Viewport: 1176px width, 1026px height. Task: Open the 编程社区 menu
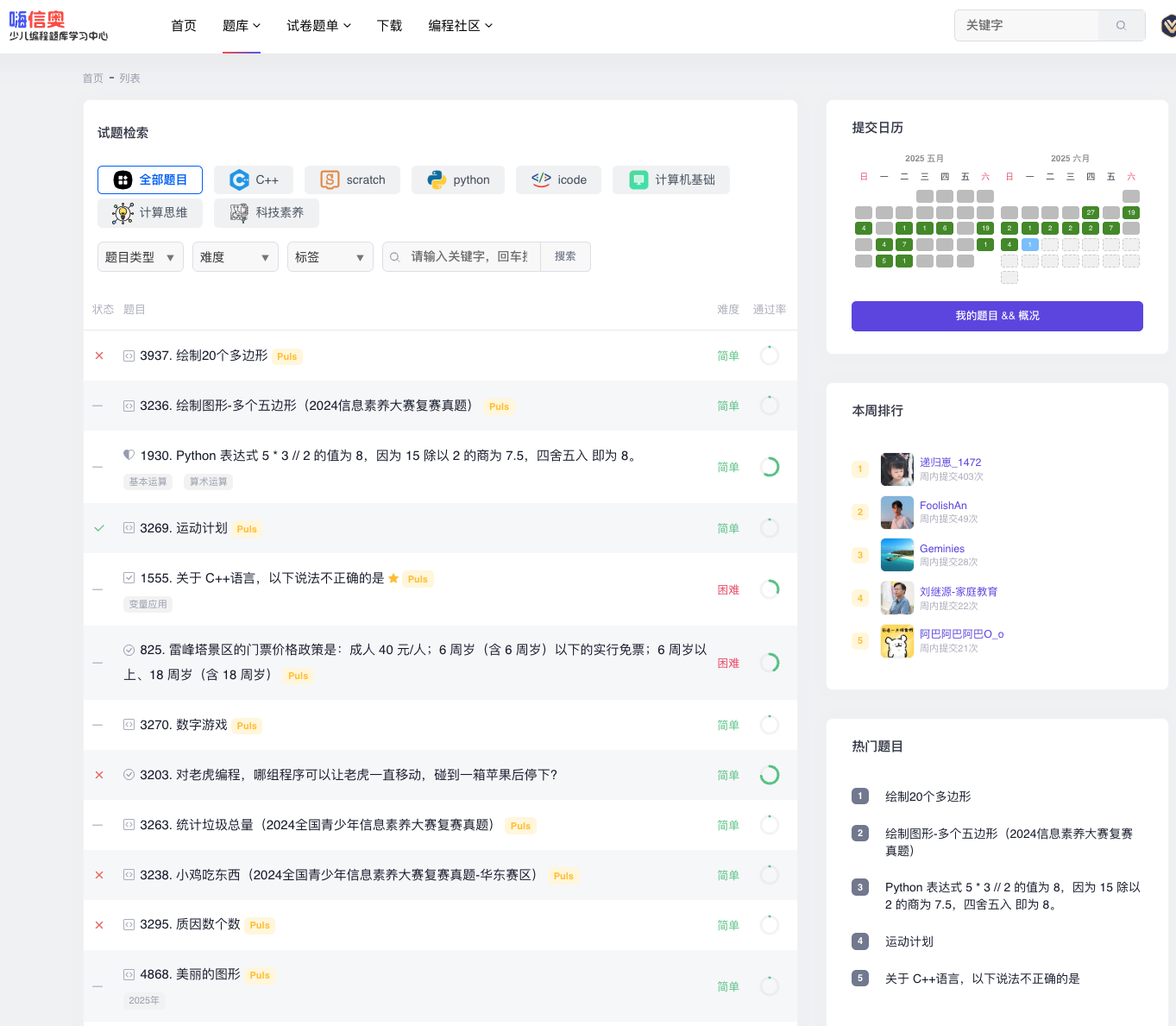coord(461,26)
